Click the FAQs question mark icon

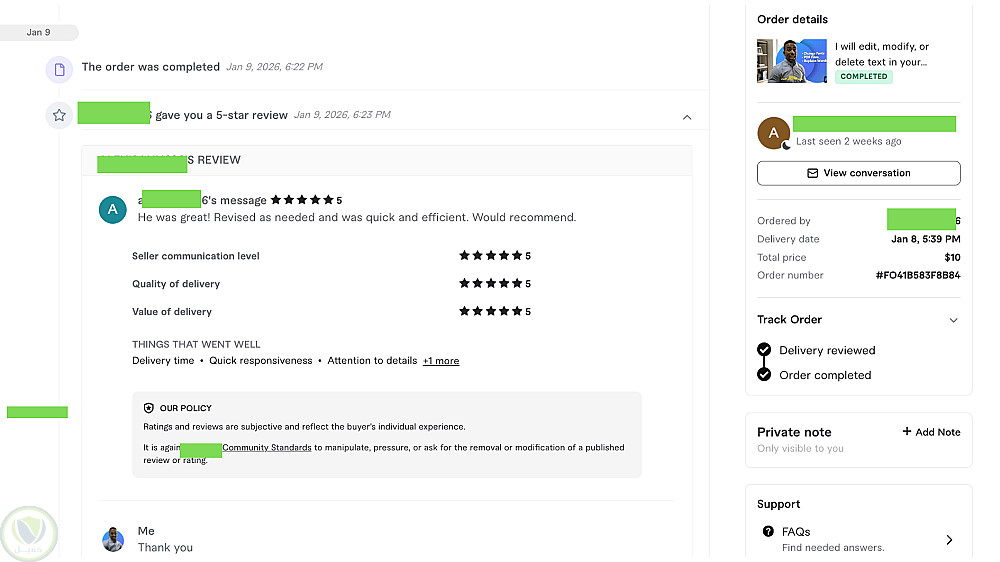click(768, 532)
